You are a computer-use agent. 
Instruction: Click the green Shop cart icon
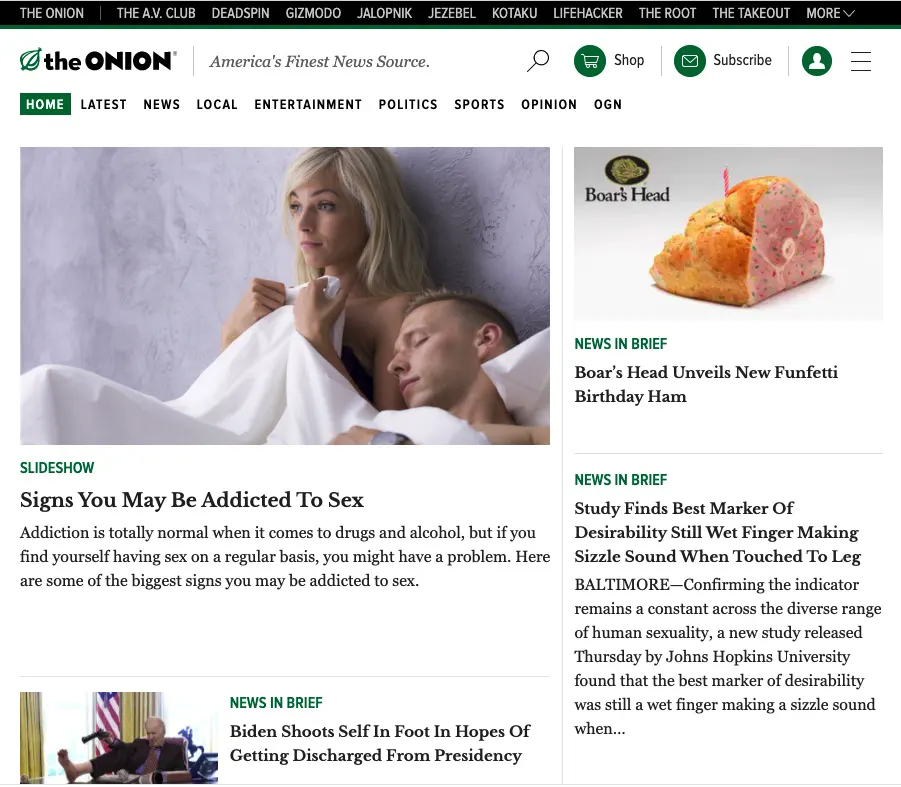590,60
